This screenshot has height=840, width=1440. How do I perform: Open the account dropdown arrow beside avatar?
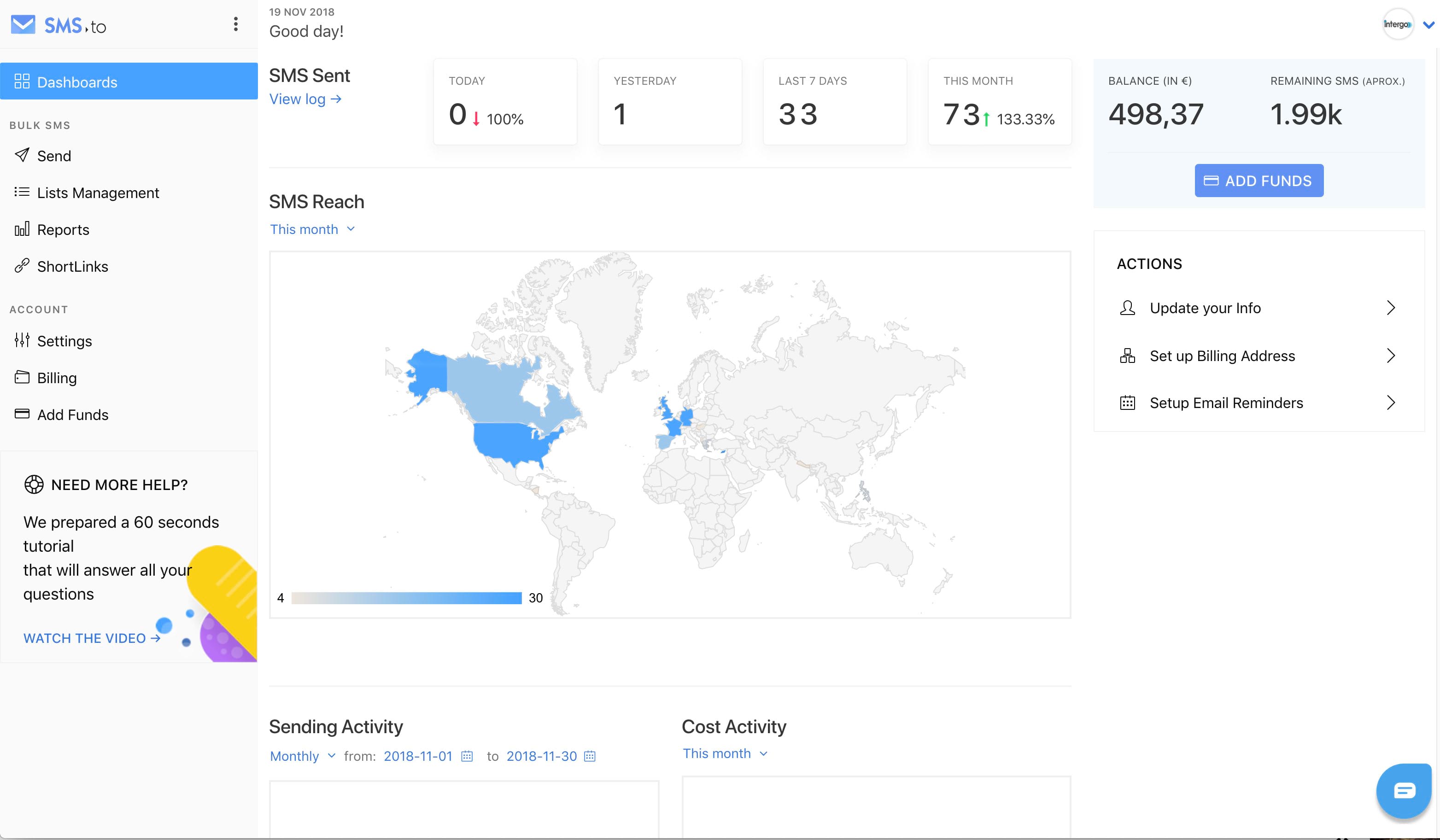point(1428,24)
